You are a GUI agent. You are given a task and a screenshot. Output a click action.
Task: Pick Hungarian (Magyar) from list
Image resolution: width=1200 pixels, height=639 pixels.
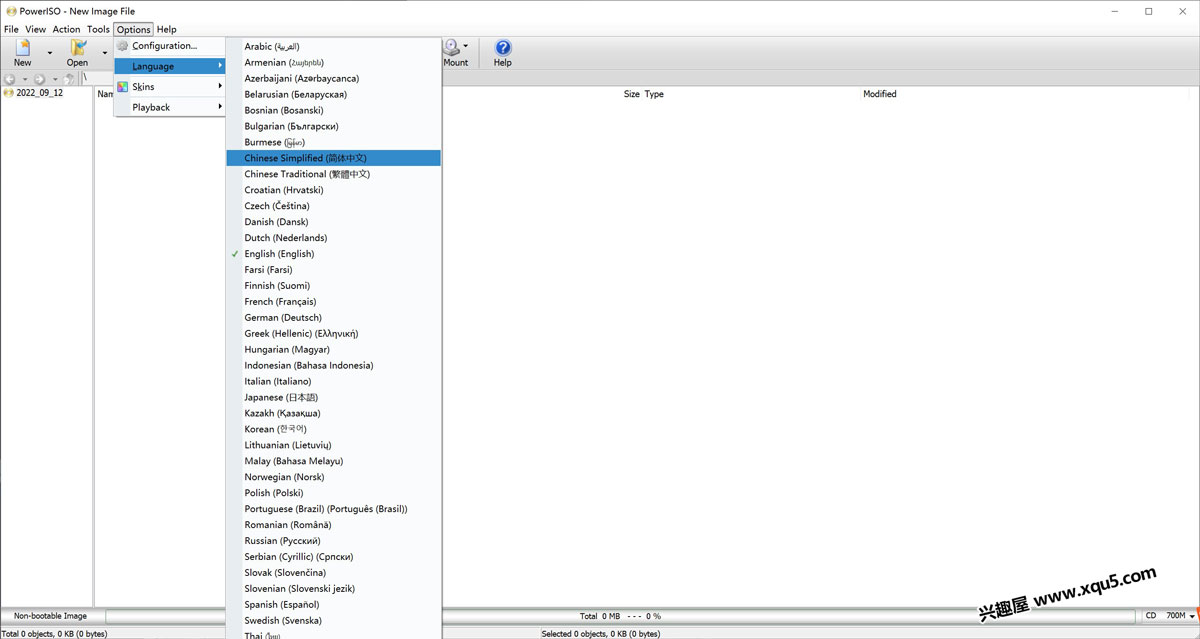334,350
